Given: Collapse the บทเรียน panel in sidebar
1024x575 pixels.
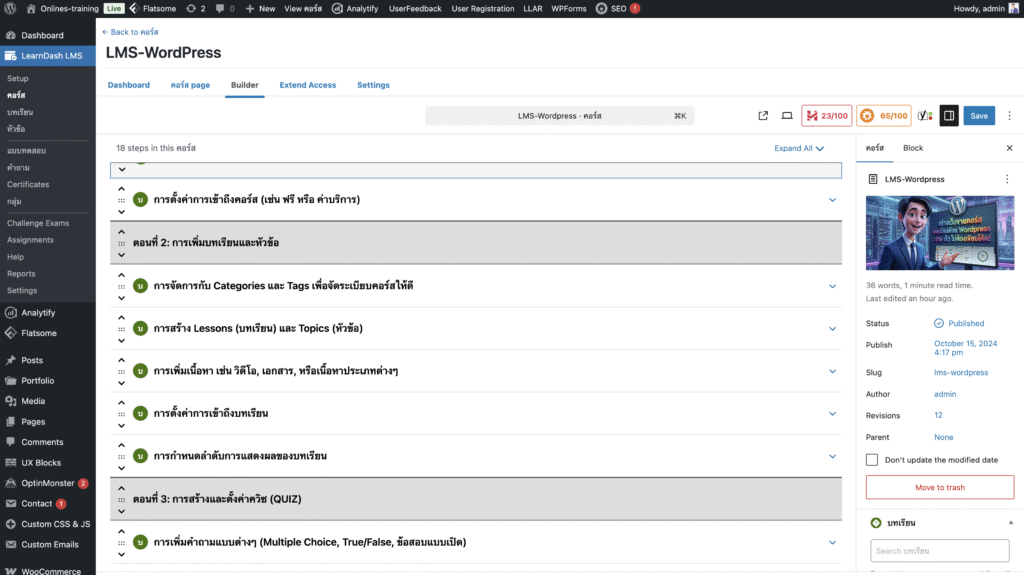Looking at the screenshot, I should (x=1009, y=523).
